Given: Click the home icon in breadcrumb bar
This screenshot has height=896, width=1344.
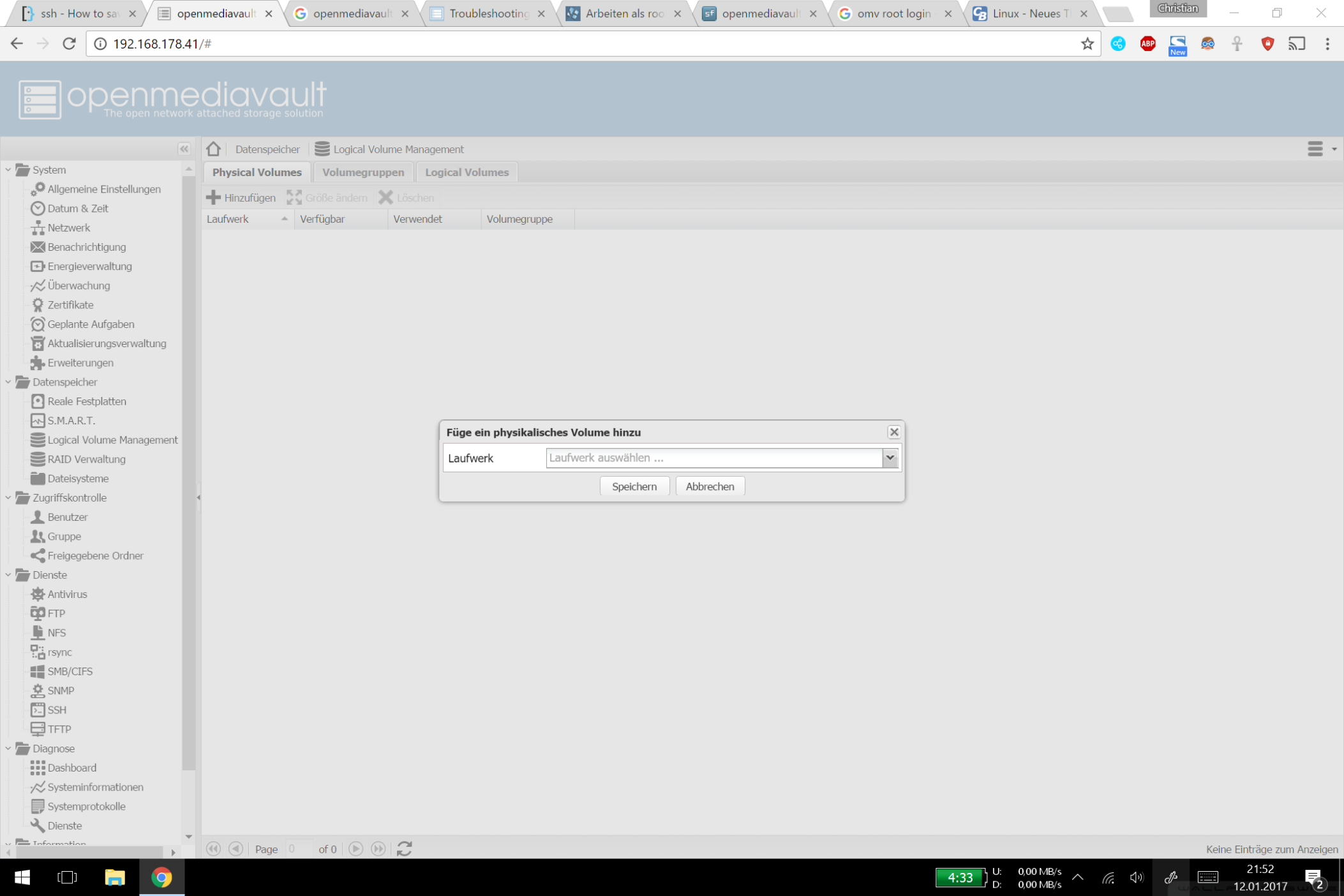Looking at the screenshot, I should coord(213,149).
